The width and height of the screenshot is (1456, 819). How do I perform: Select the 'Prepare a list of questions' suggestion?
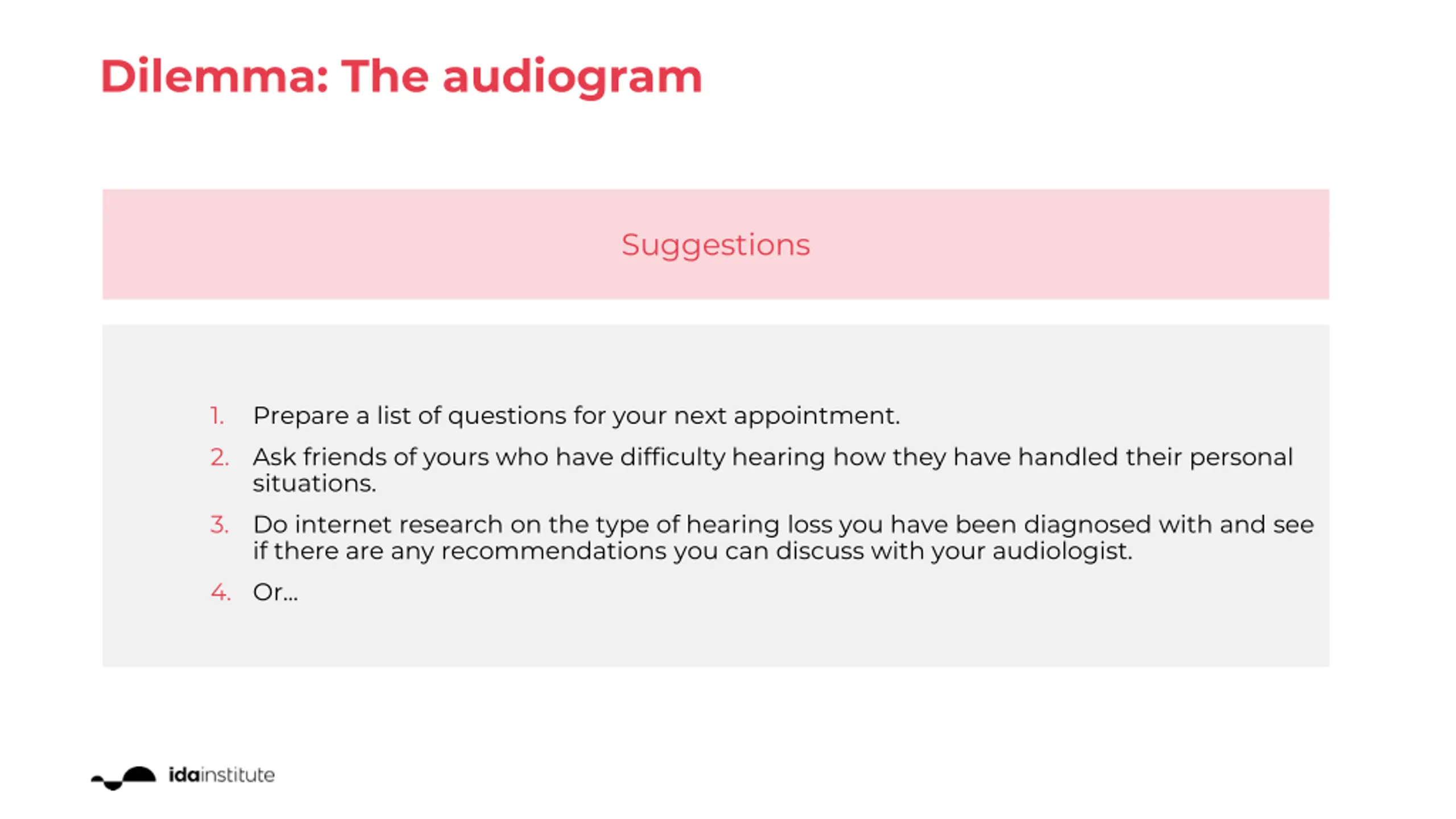coord(576,416)
